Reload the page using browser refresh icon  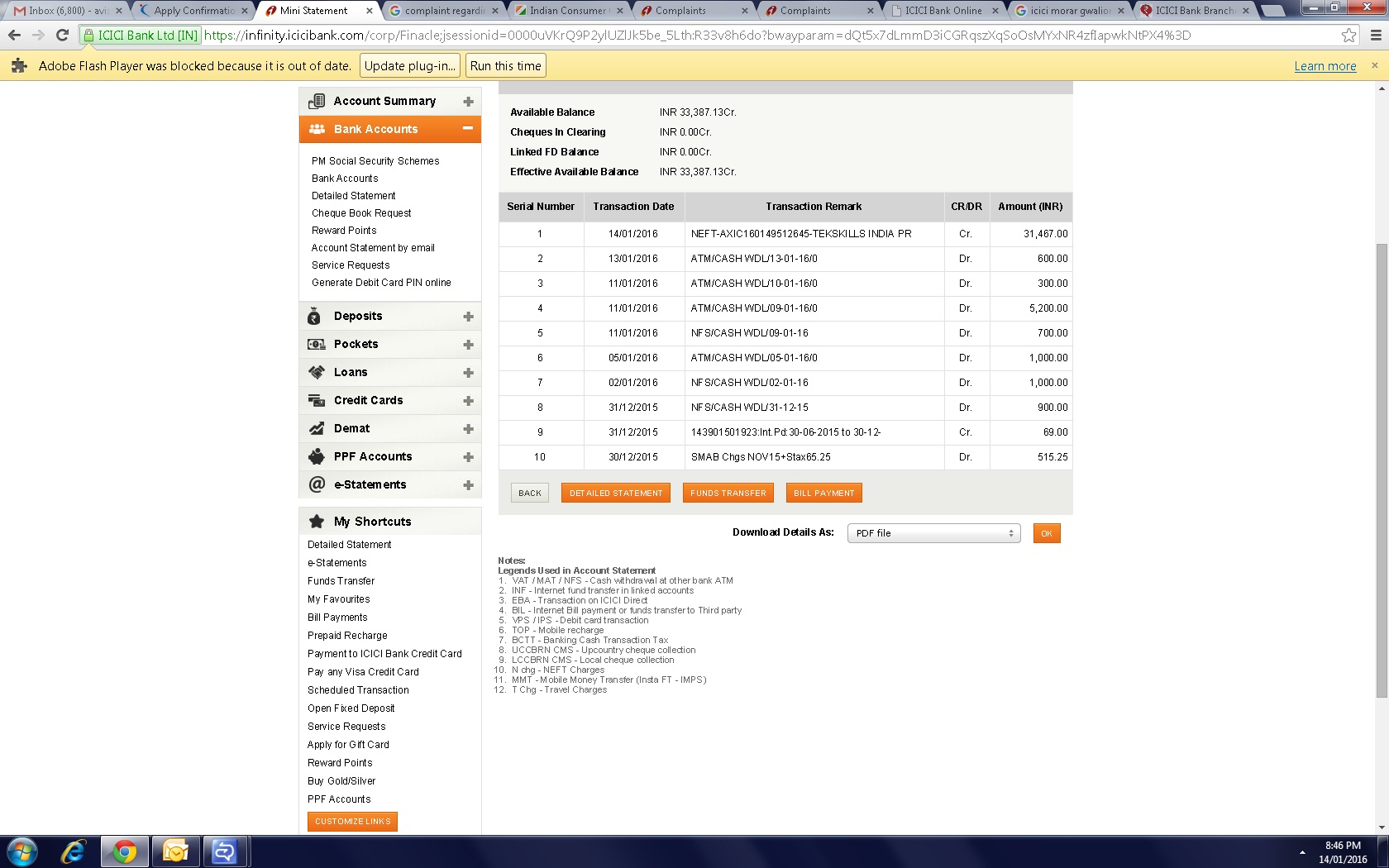click(62, 36)
